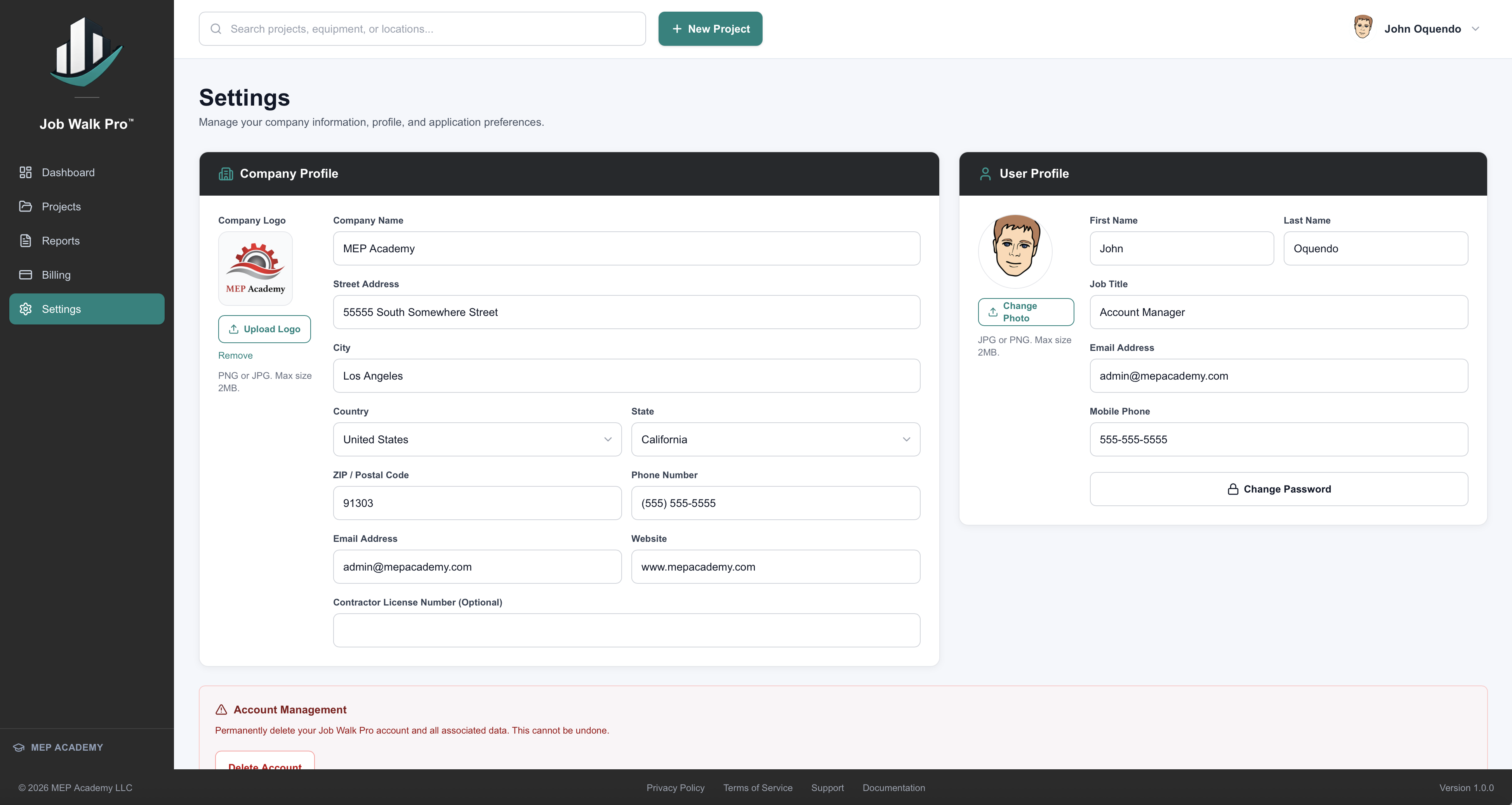
Task: Click Change Photo button
Action: pyautogui.click(x=1025, y=312)
